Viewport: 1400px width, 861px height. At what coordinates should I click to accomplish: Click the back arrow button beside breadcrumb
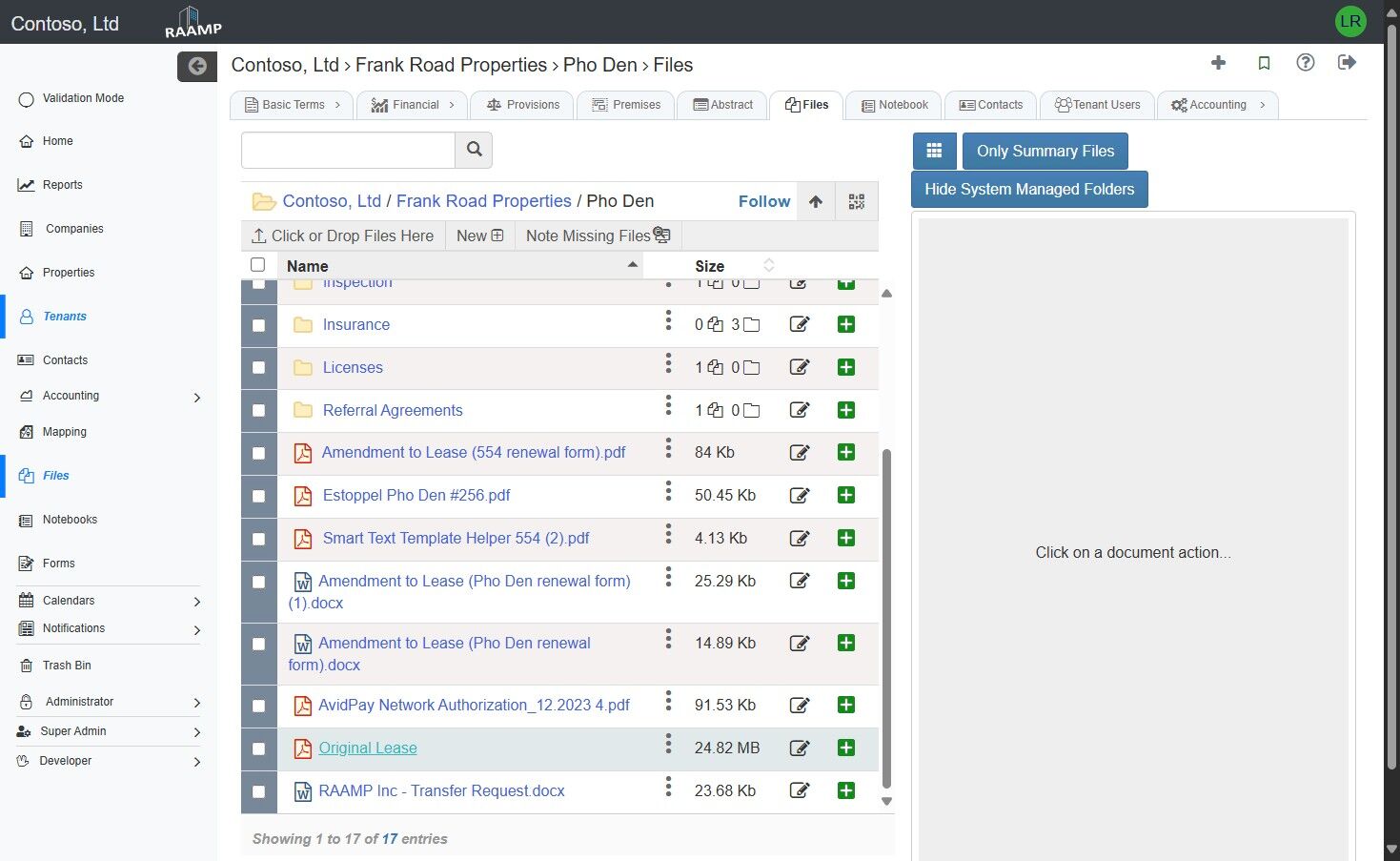click(197, 66)
